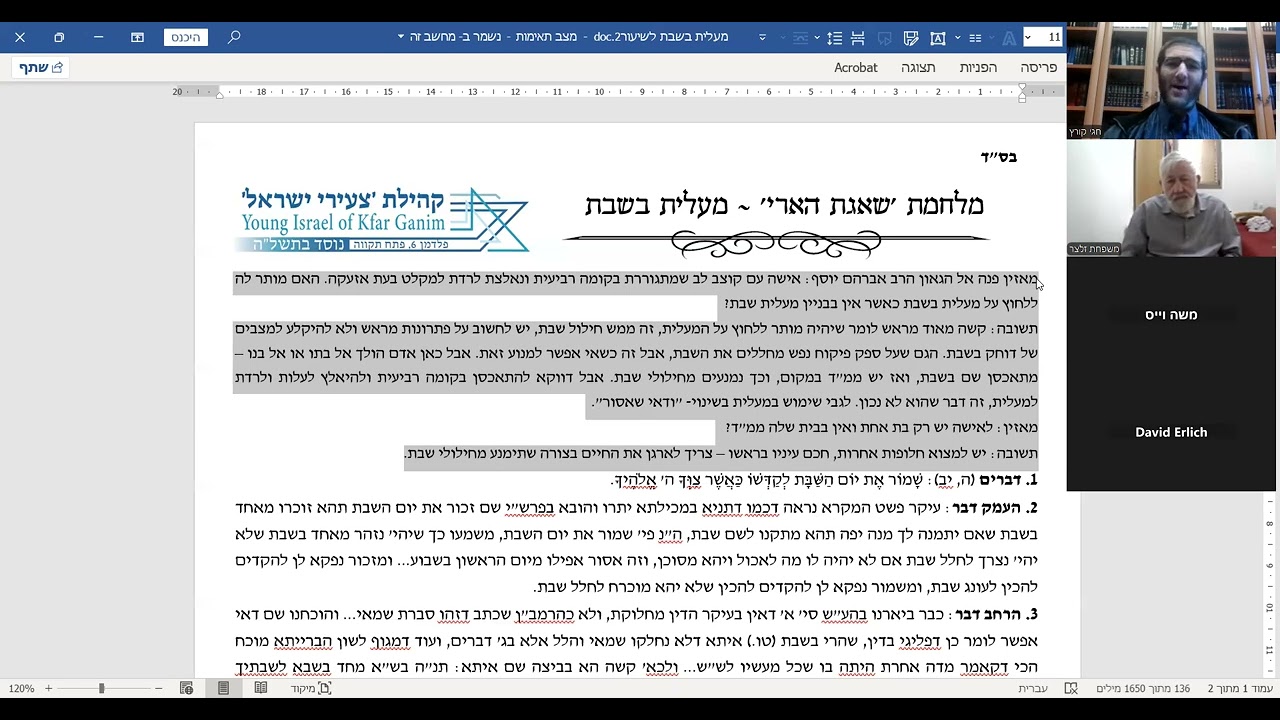This screenshot has height=720, width=1280.
Task: Click the page break icon in toolbar
Action: click(x=858, y=38)
